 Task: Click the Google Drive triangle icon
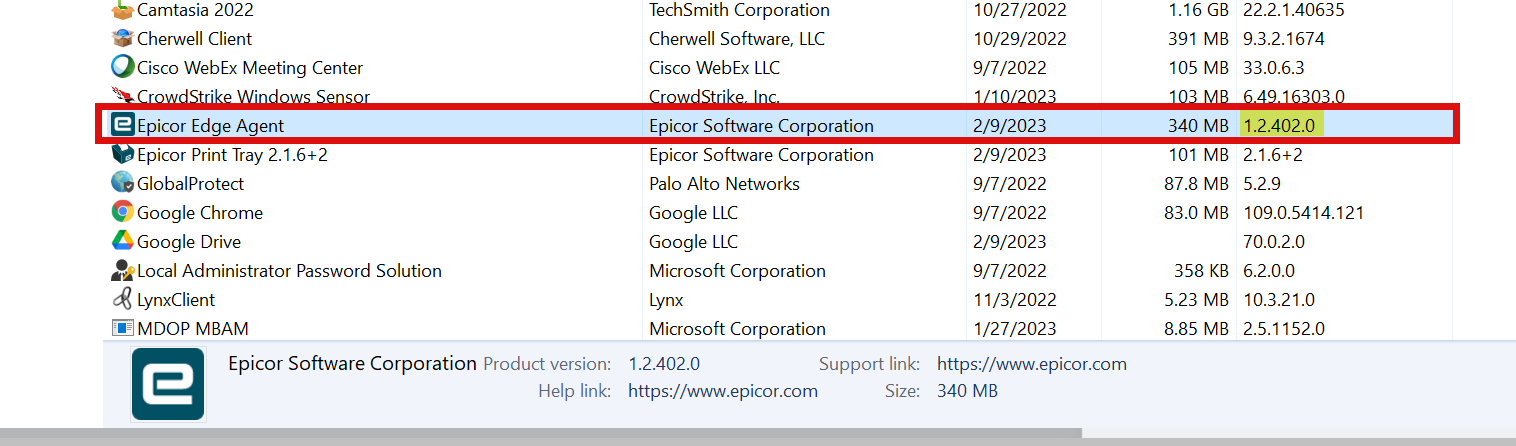pyautogui.click(x=122, y=241)
